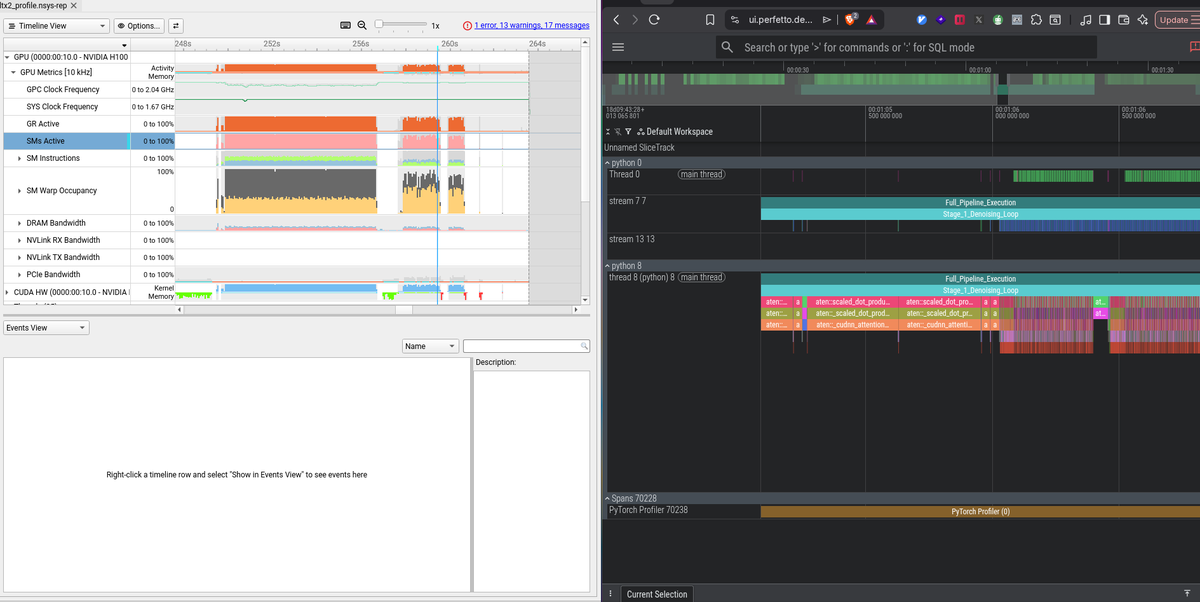The image size is (1200, 602).
Task: Click the music note media control icon
Action: [x=1085, y=20]
